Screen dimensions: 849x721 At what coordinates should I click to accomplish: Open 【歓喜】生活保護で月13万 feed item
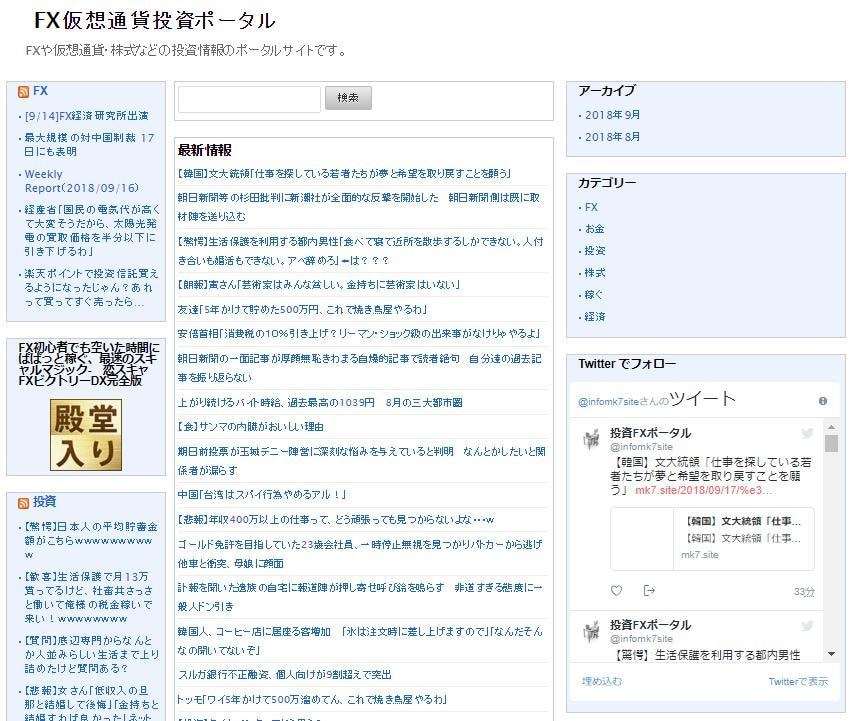89,598
